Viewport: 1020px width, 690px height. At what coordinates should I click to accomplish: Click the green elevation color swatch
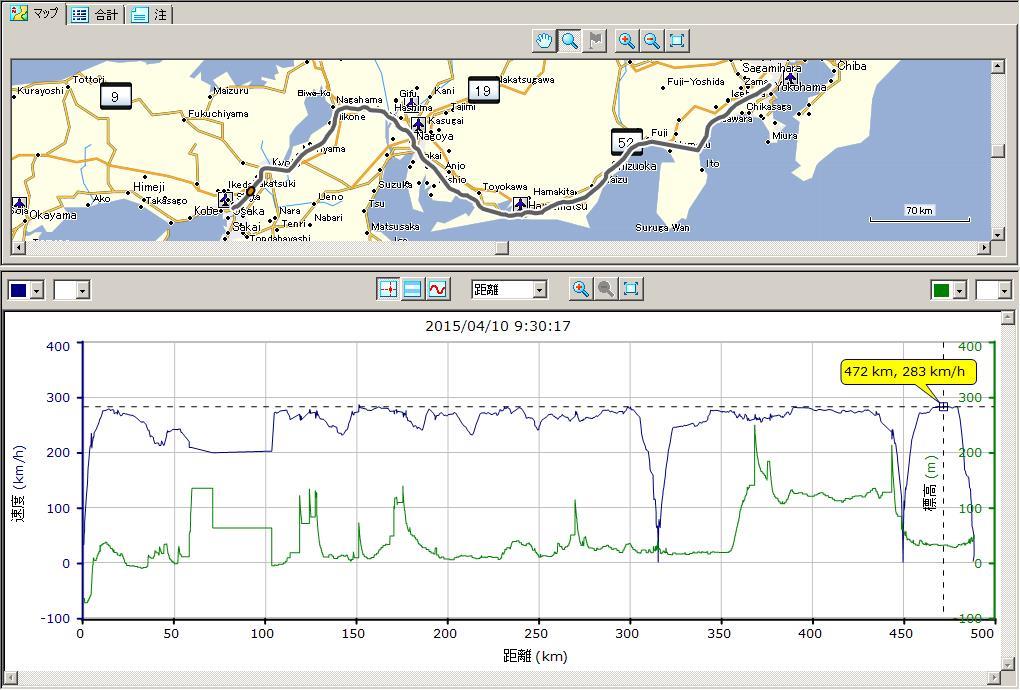[x=941, y=290]
